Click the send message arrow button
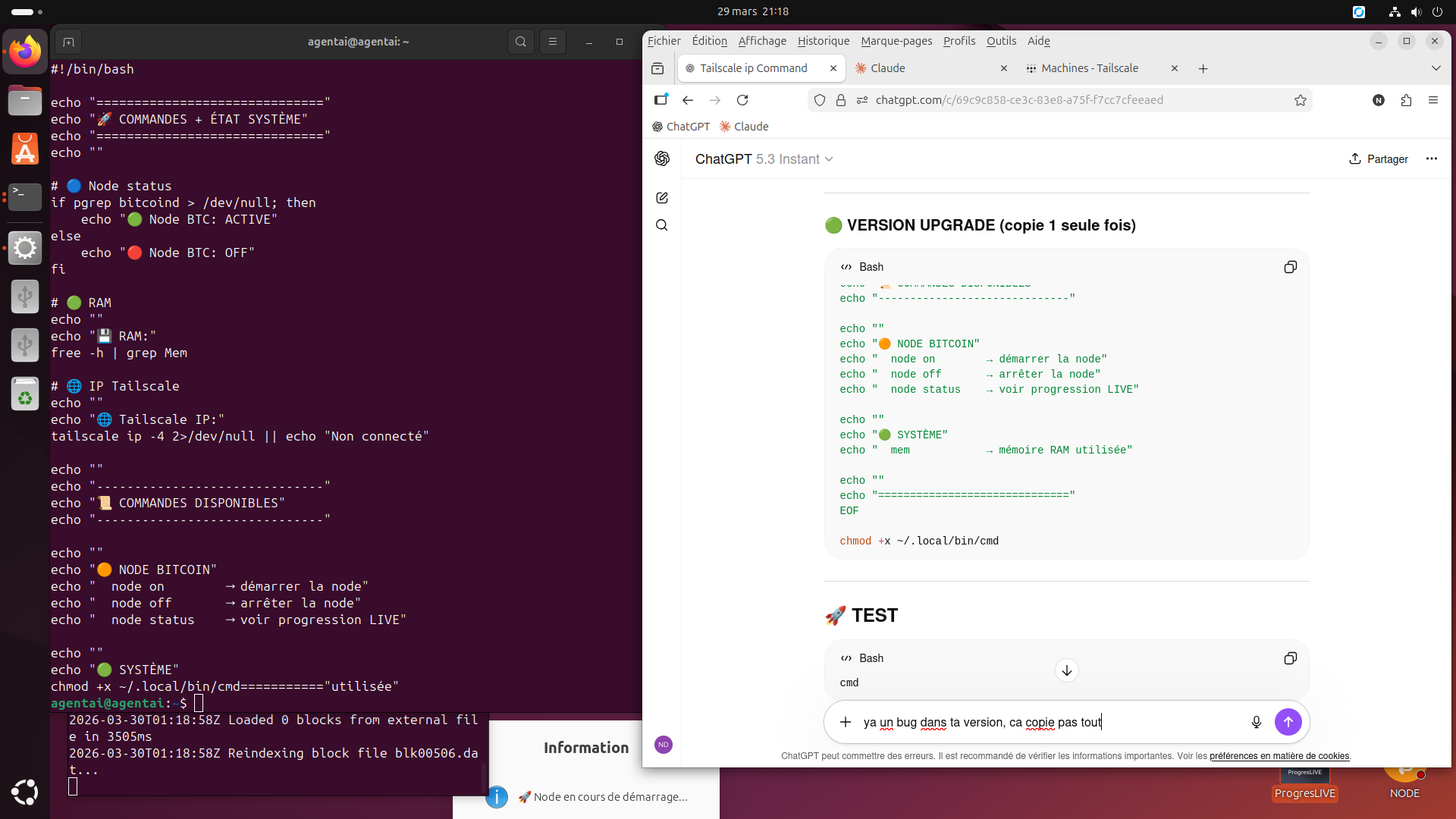This screenshot has width=1456, height=819. click(1288, 722)
